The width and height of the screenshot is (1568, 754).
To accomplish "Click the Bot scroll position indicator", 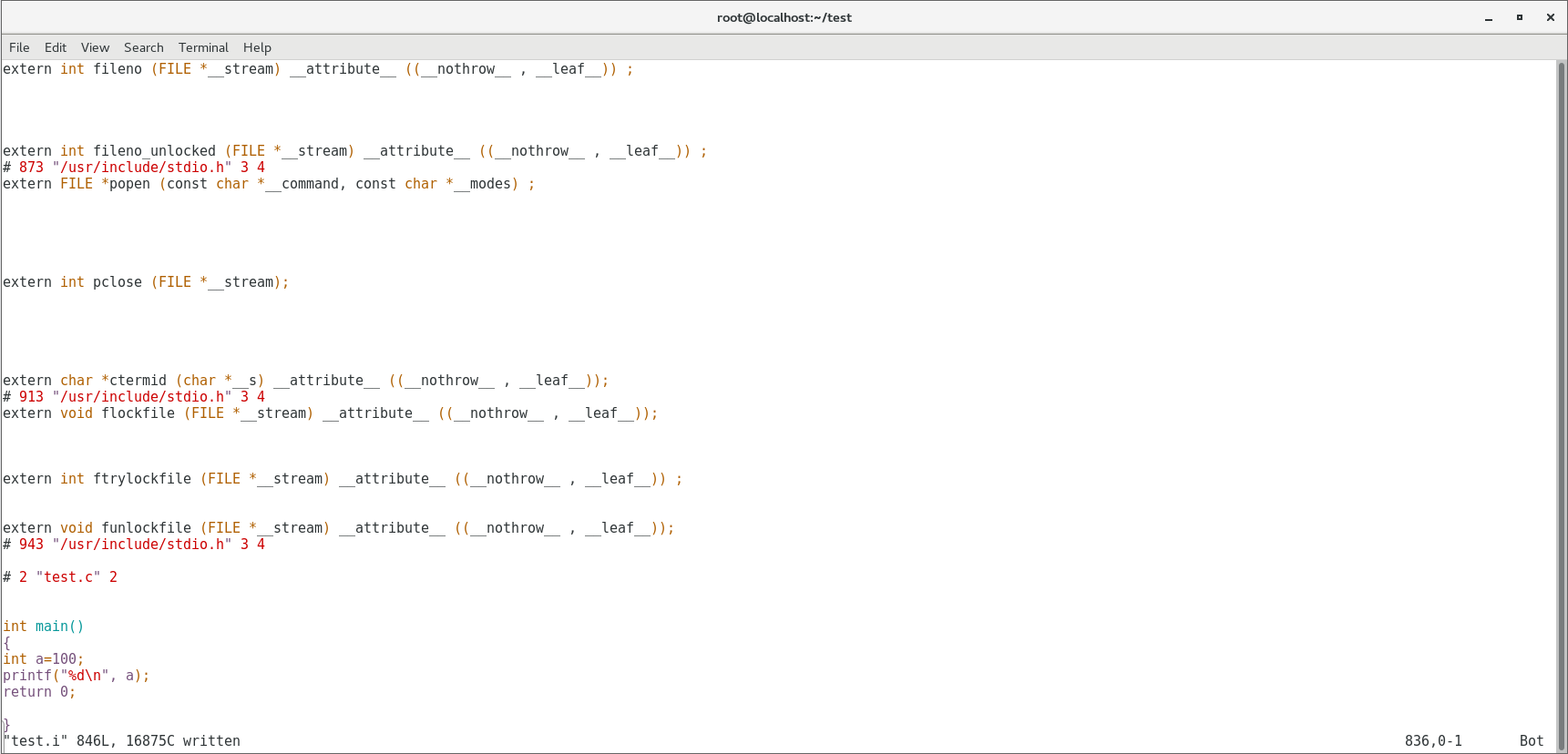I will 1532,741.
